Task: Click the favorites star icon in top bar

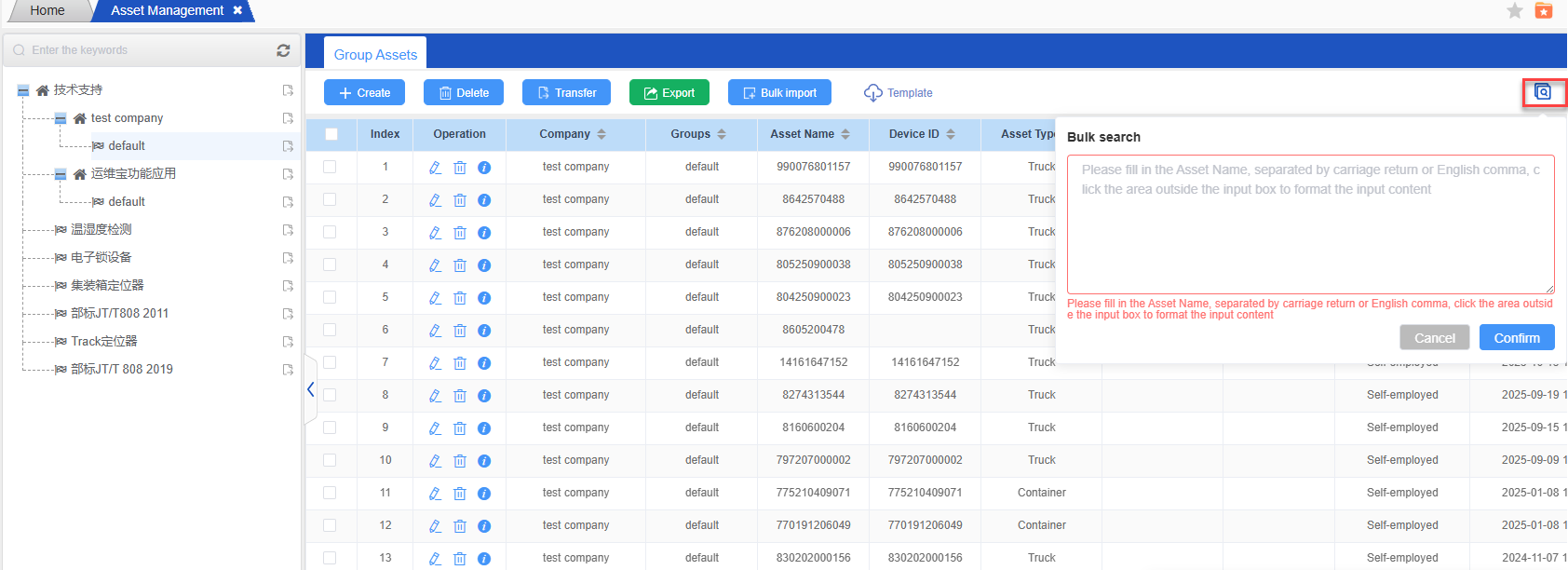Action: (x=1515, y=10)
